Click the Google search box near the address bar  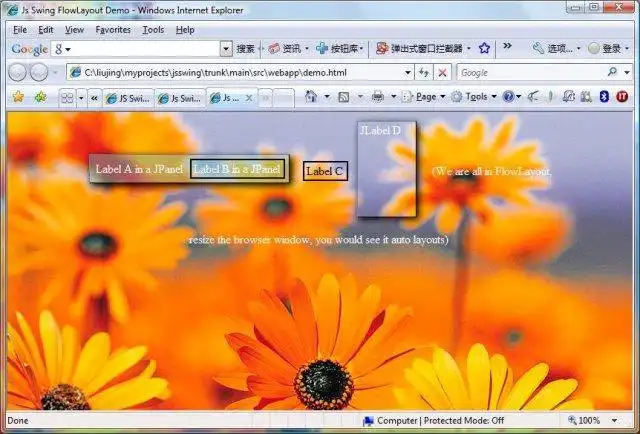(531, 73)
